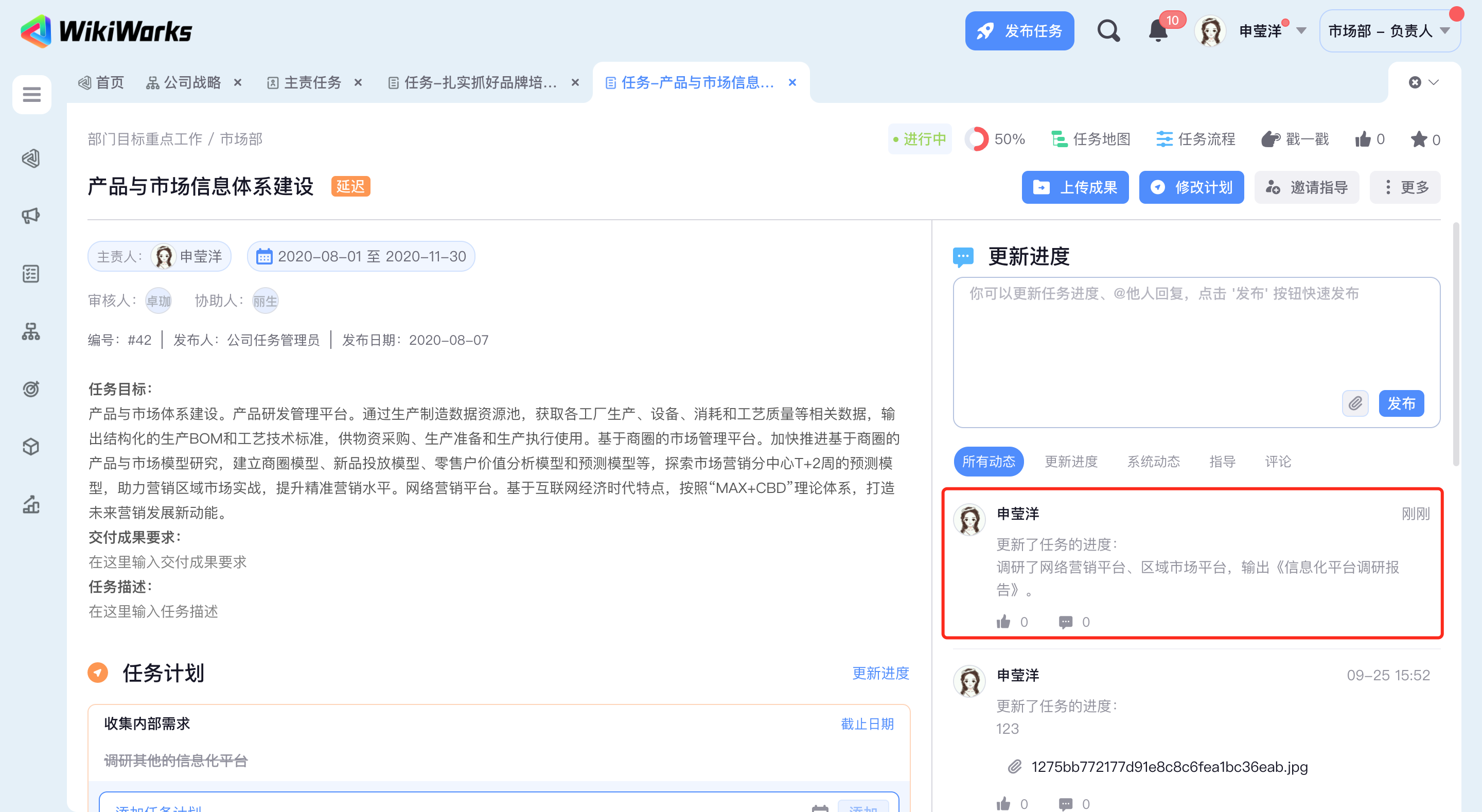The height and width of the screenshot is (812, 1482).
Task: Click into the progress update text field
Action: pos(1151,340)
